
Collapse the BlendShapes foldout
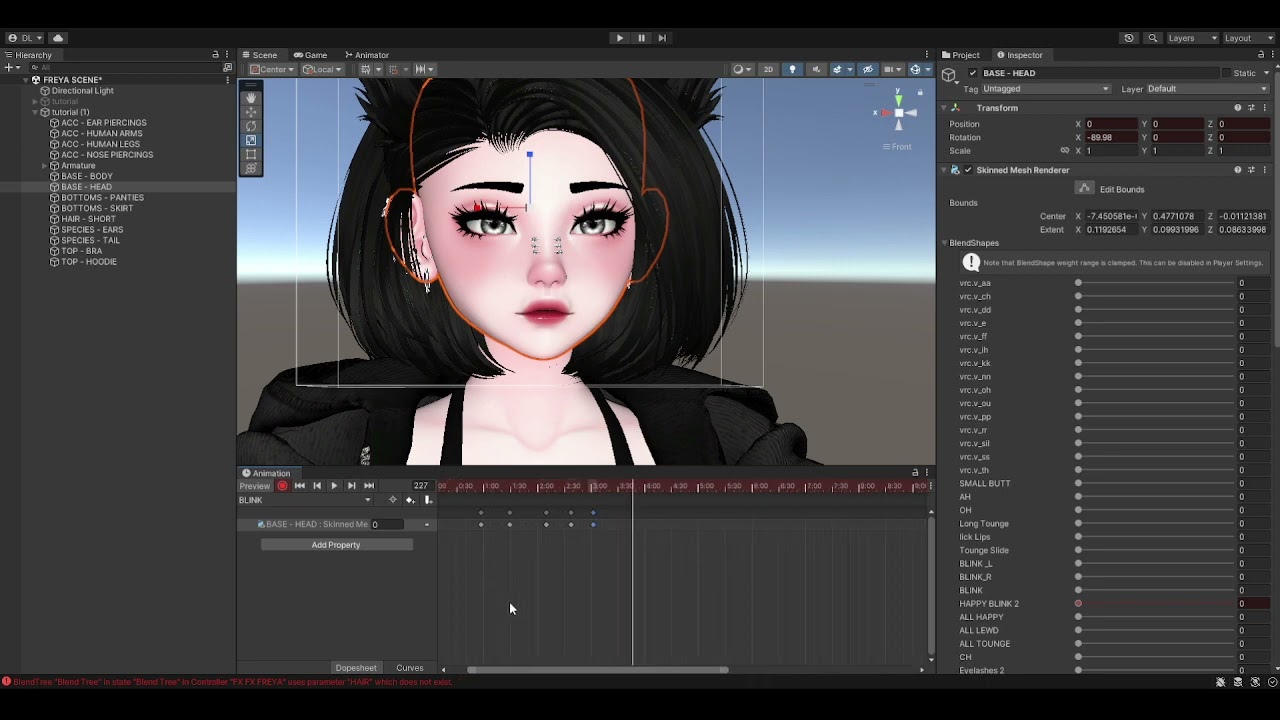(x=944, y=243)
